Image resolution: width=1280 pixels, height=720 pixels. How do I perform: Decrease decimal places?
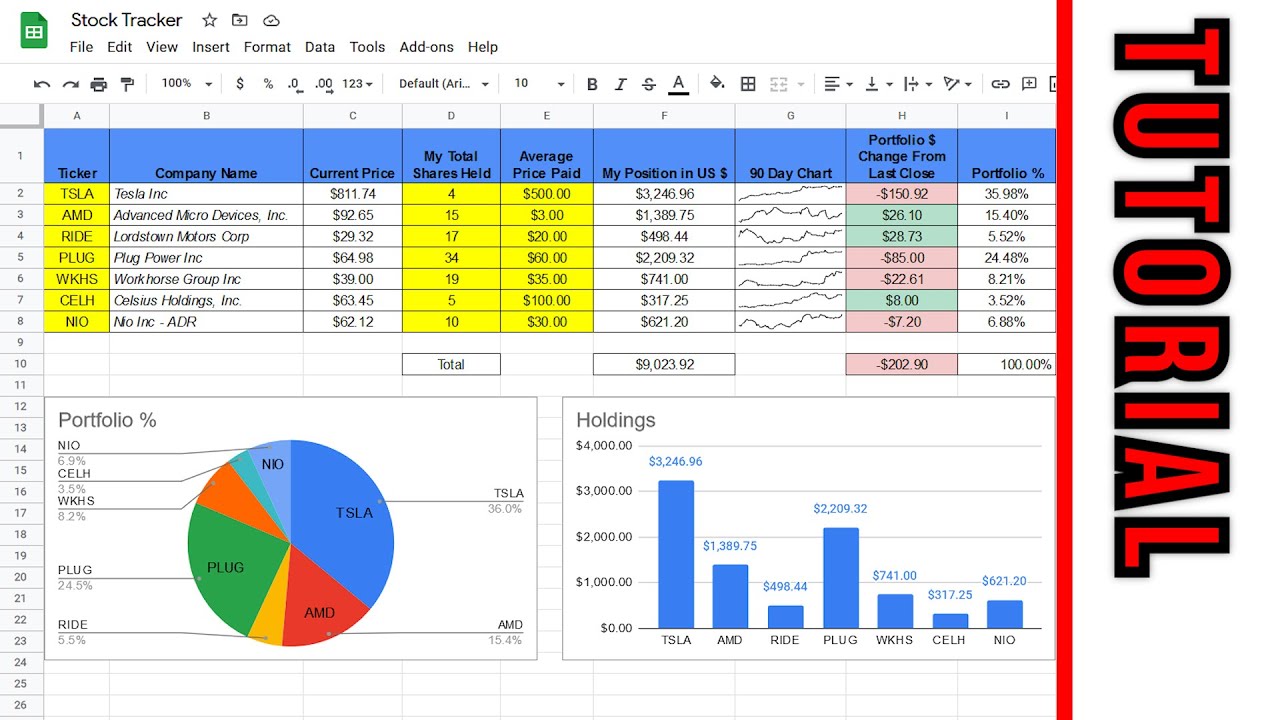coord(294,84)
